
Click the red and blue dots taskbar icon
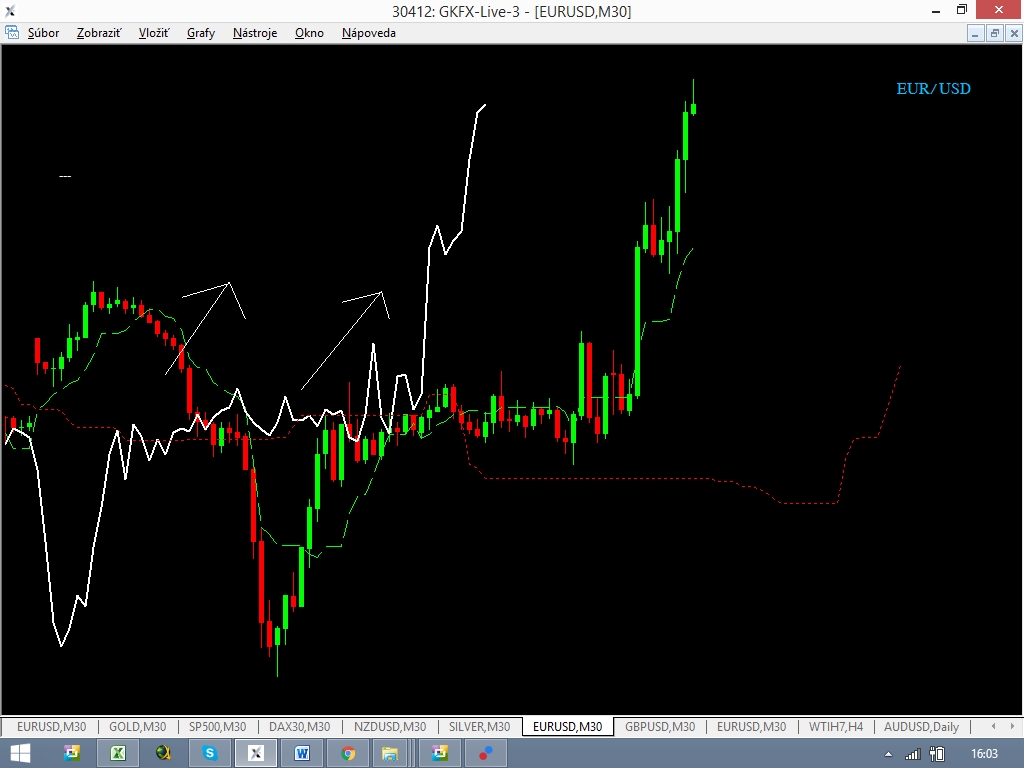click(486, 753)
